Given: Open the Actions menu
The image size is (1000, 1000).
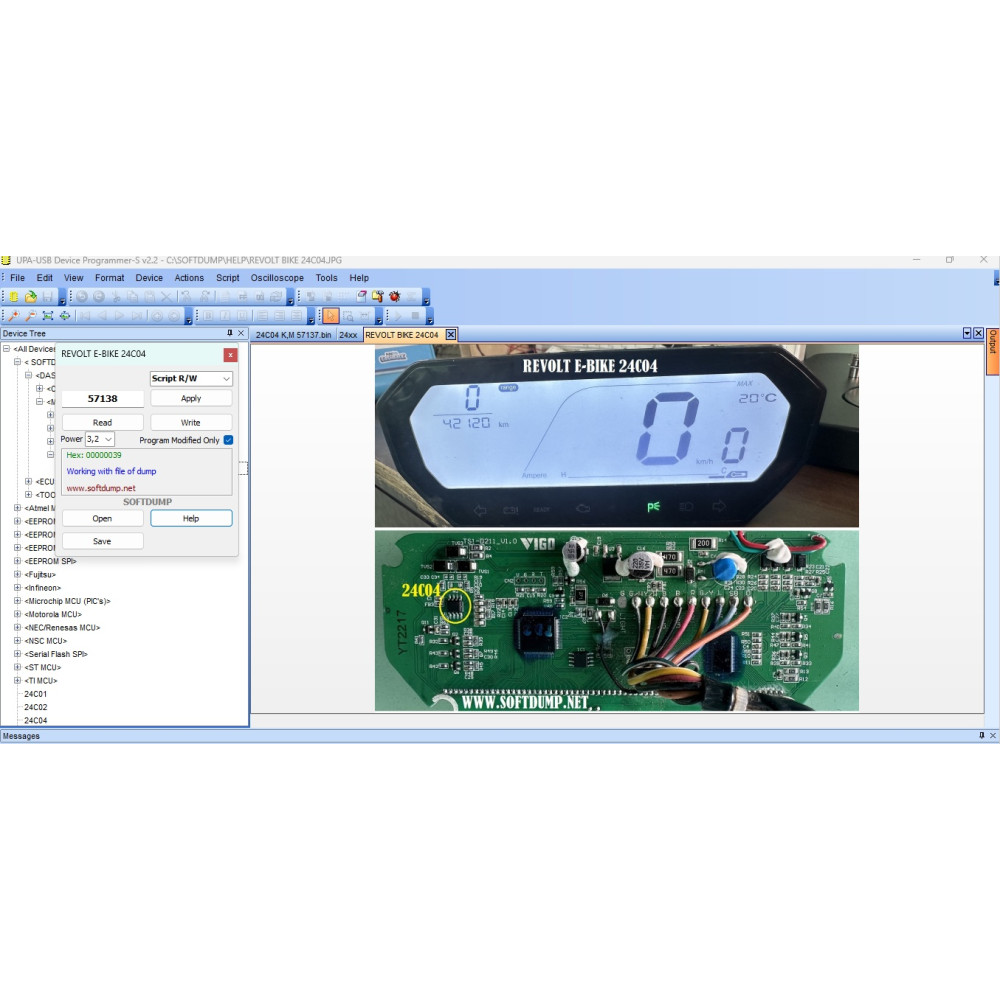Looking at the screenshot, I should (x=189, y=277).
